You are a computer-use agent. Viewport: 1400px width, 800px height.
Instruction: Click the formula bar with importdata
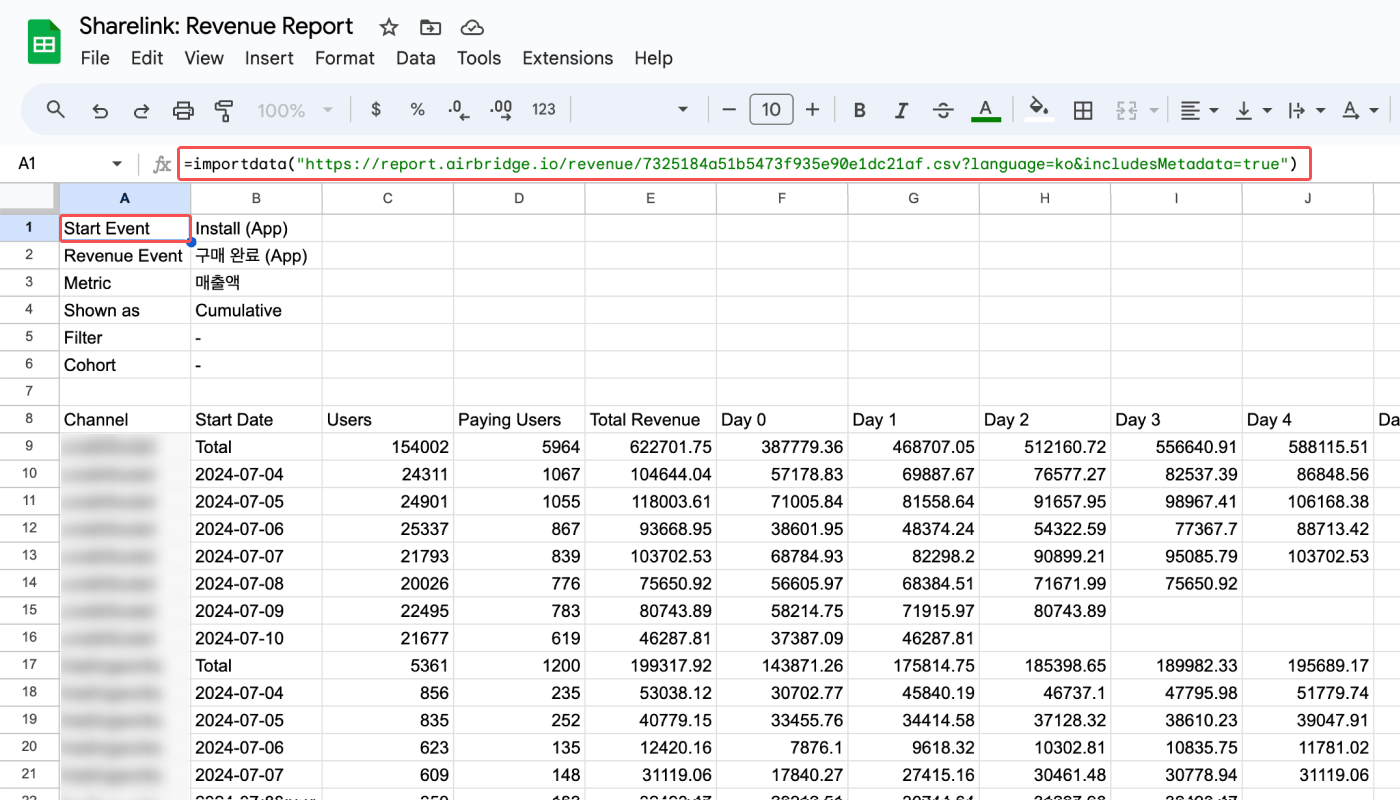(x=744, y=163)
